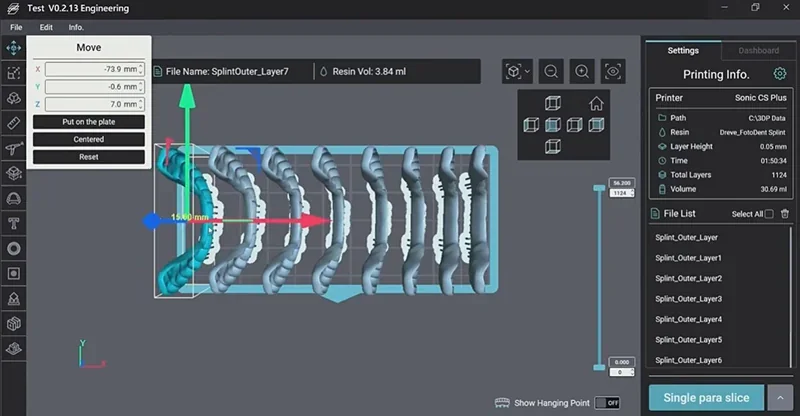Click the Sonic CS Plus printer name
This screenshot has width=800, height=416.
tap(760, 97)
